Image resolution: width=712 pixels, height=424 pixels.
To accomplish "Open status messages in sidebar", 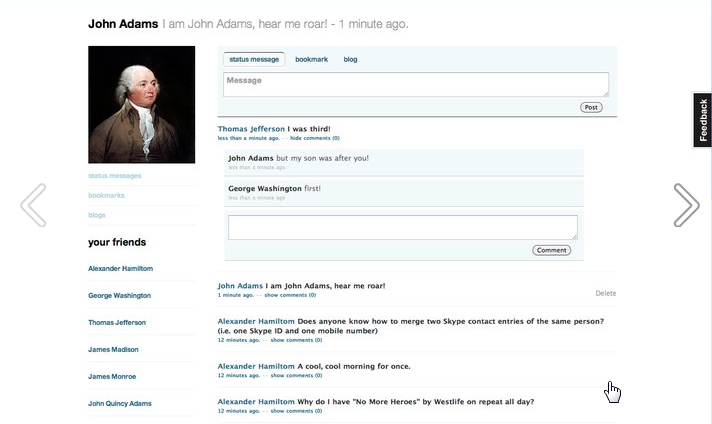I will [114, 176].
